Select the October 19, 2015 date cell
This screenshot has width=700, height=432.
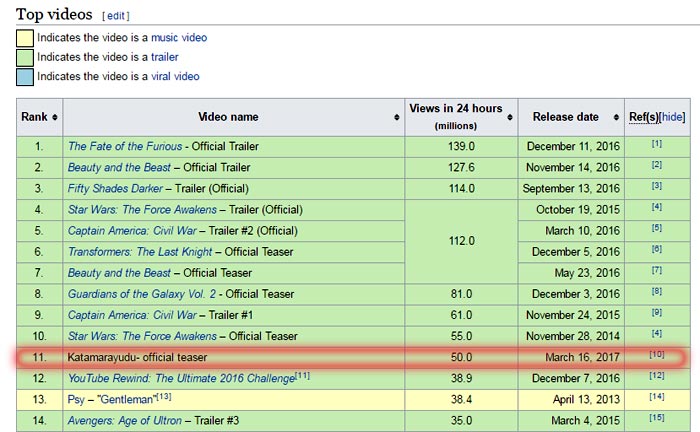tap(571, 209)
